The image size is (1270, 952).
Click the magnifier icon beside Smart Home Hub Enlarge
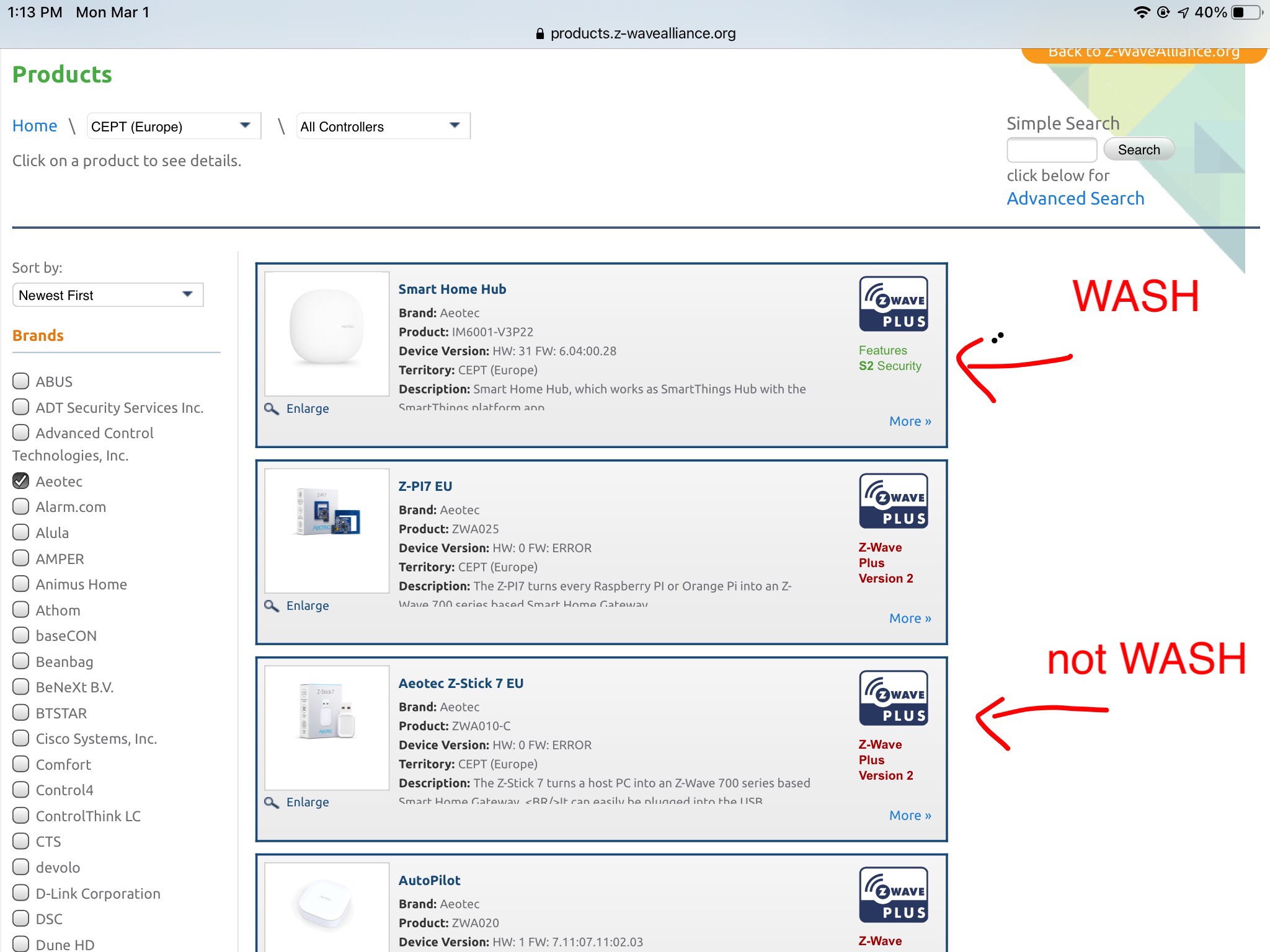[x=272, y=408]
